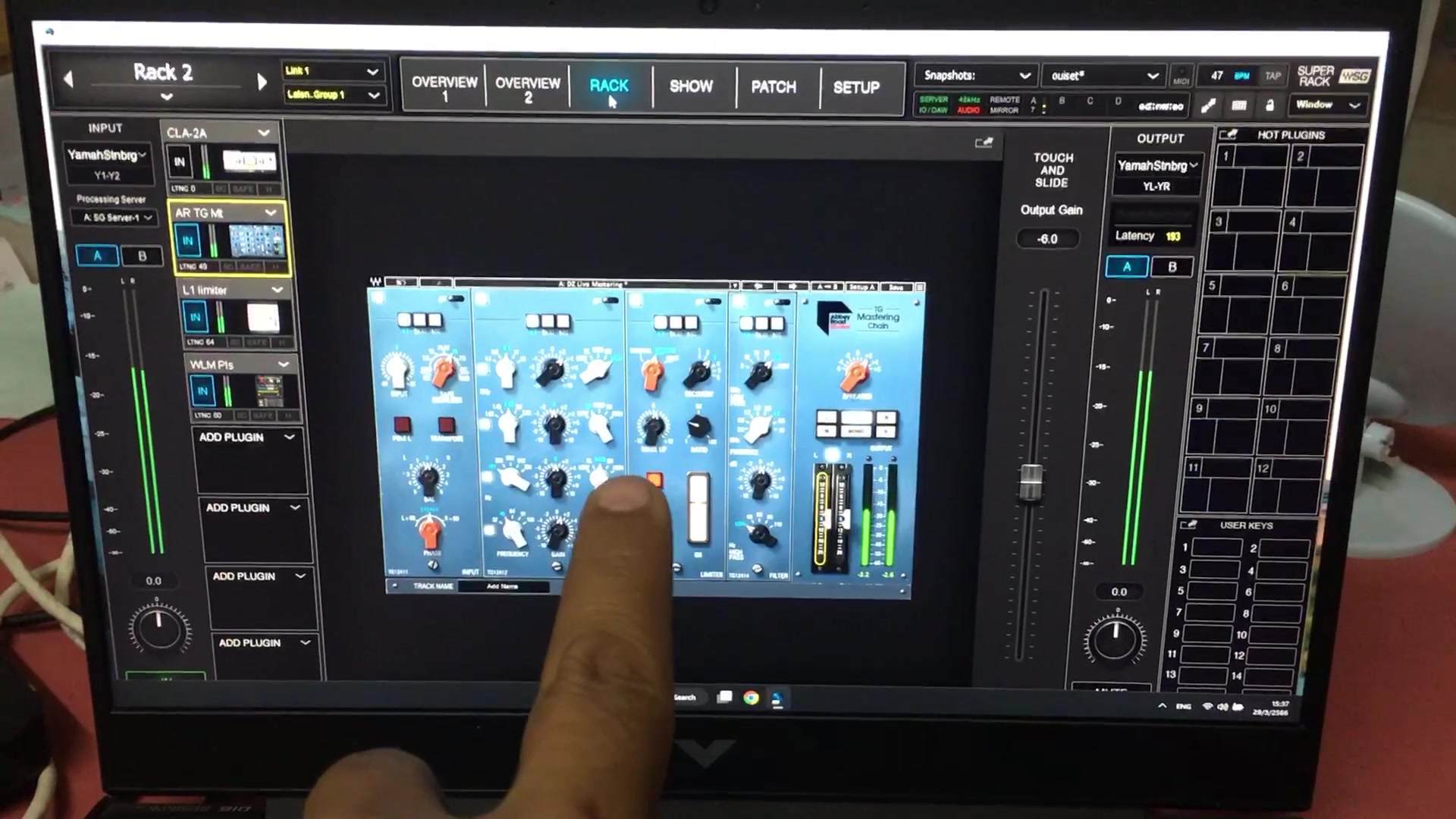
Task: Go to previous rack arrow
Action: pos(68,78)
